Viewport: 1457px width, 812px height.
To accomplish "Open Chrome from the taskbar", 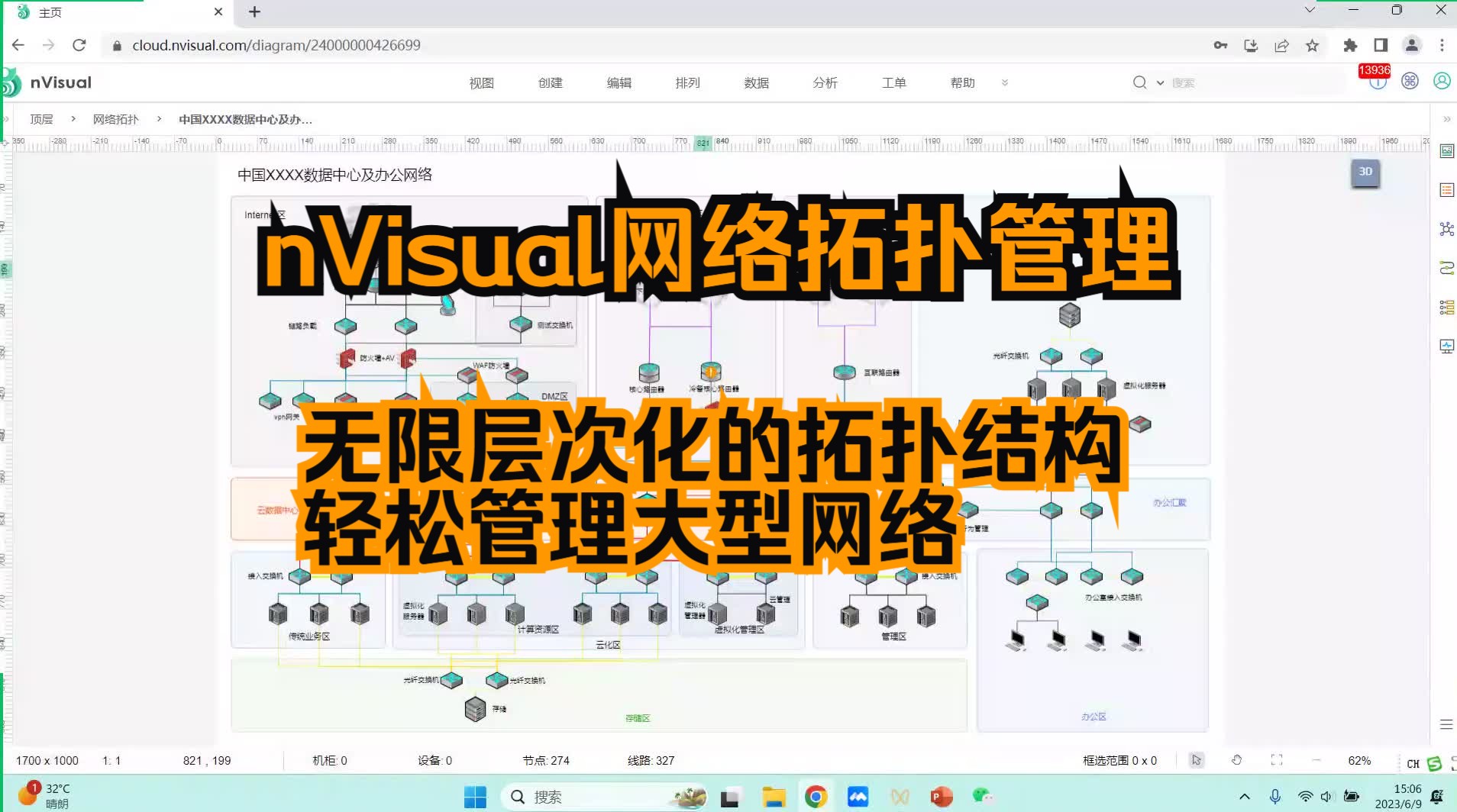I will tap(816, 797).
